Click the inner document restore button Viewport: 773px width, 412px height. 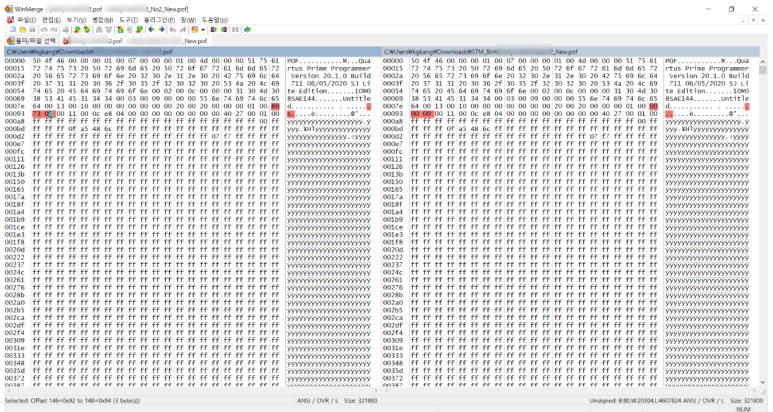click(x=753, y=20)
